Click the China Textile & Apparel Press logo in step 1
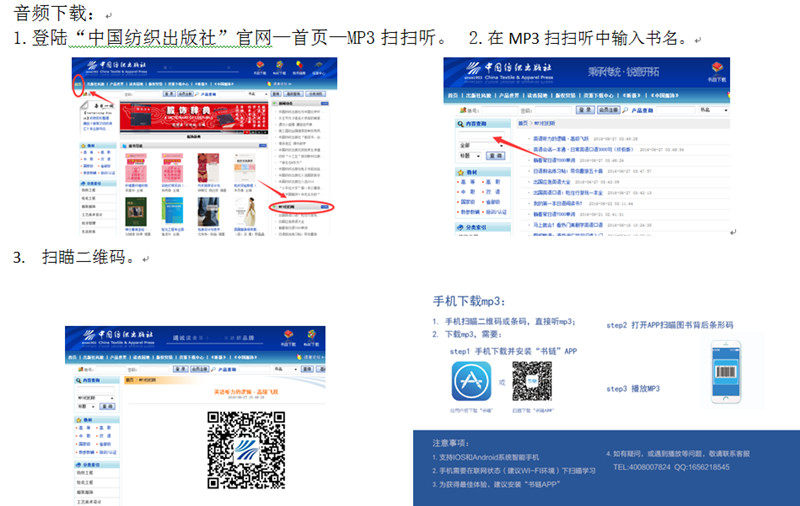800x506 pixels. (116, 67)
